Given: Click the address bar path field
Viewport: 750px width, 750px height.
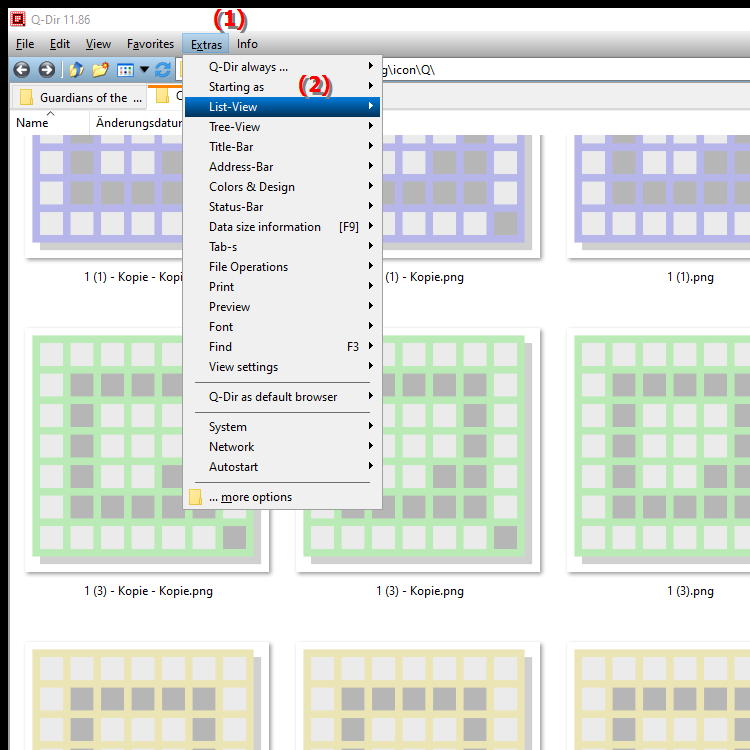Looking at the screenshot, I should click(x=564, y=70).
